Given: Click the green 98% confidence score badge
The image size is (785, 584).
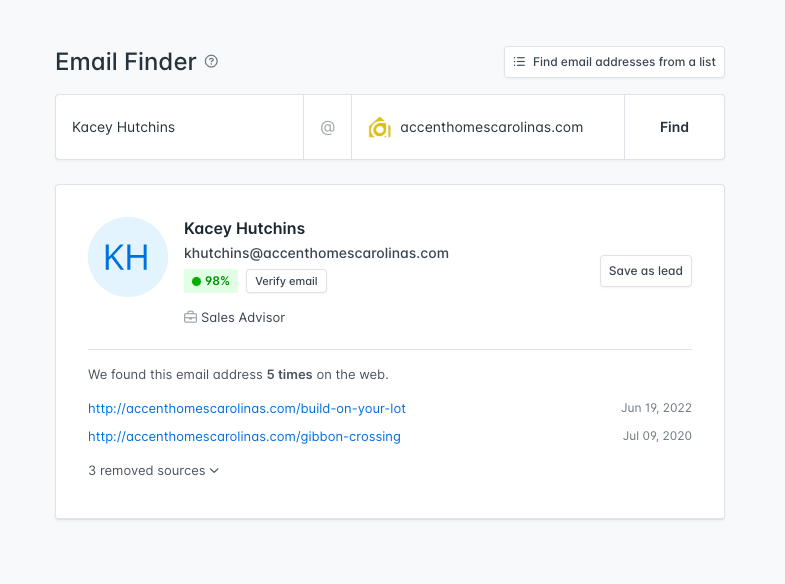Looking at the screenshot, I should click(211, 281).
